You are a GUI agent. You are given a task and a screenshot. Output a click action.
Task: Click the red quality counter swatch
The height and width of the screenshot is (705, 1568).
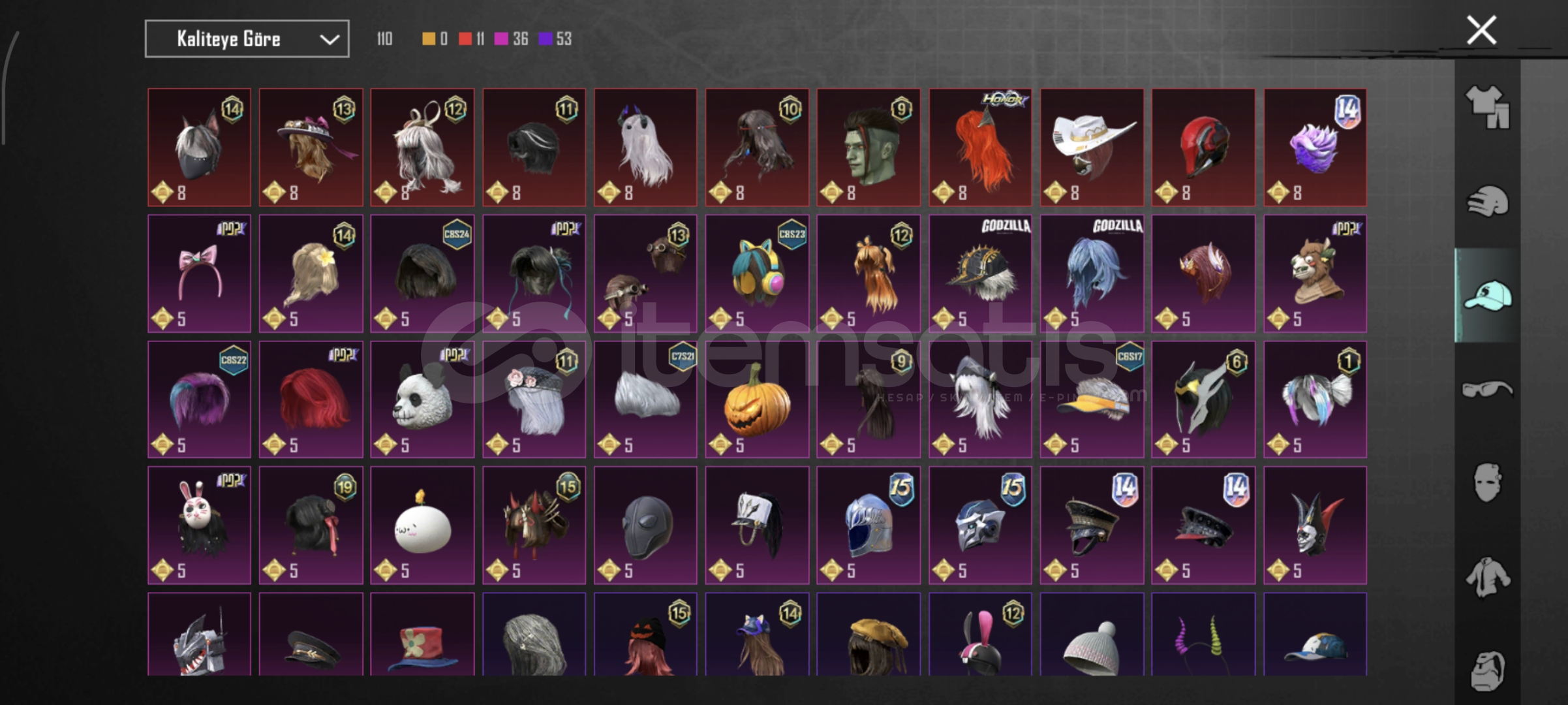[465, 39]
